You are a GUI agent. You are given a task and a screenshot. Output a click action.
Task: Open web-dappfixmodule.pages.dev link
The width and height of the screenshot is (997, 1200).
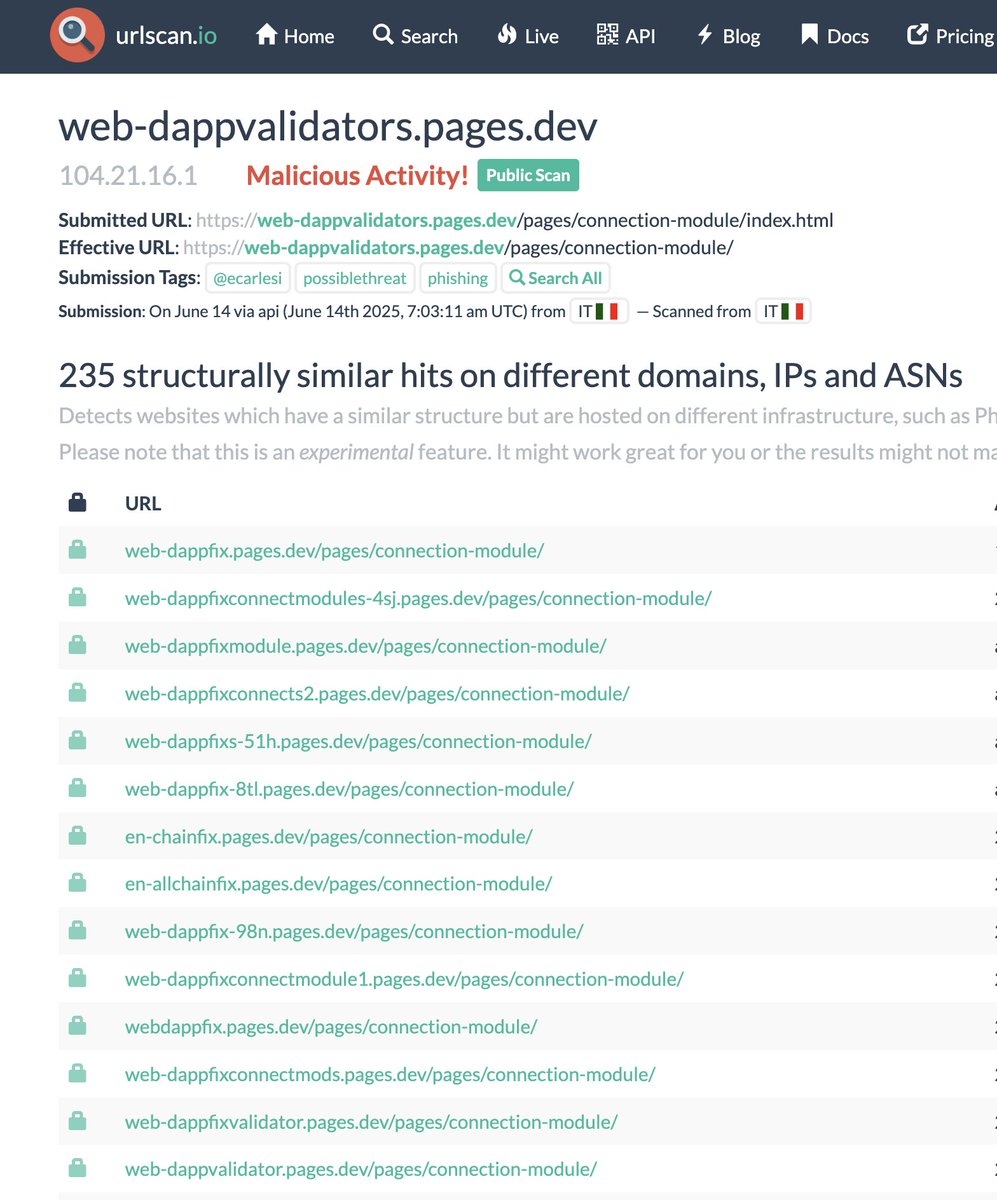(365, 646)
